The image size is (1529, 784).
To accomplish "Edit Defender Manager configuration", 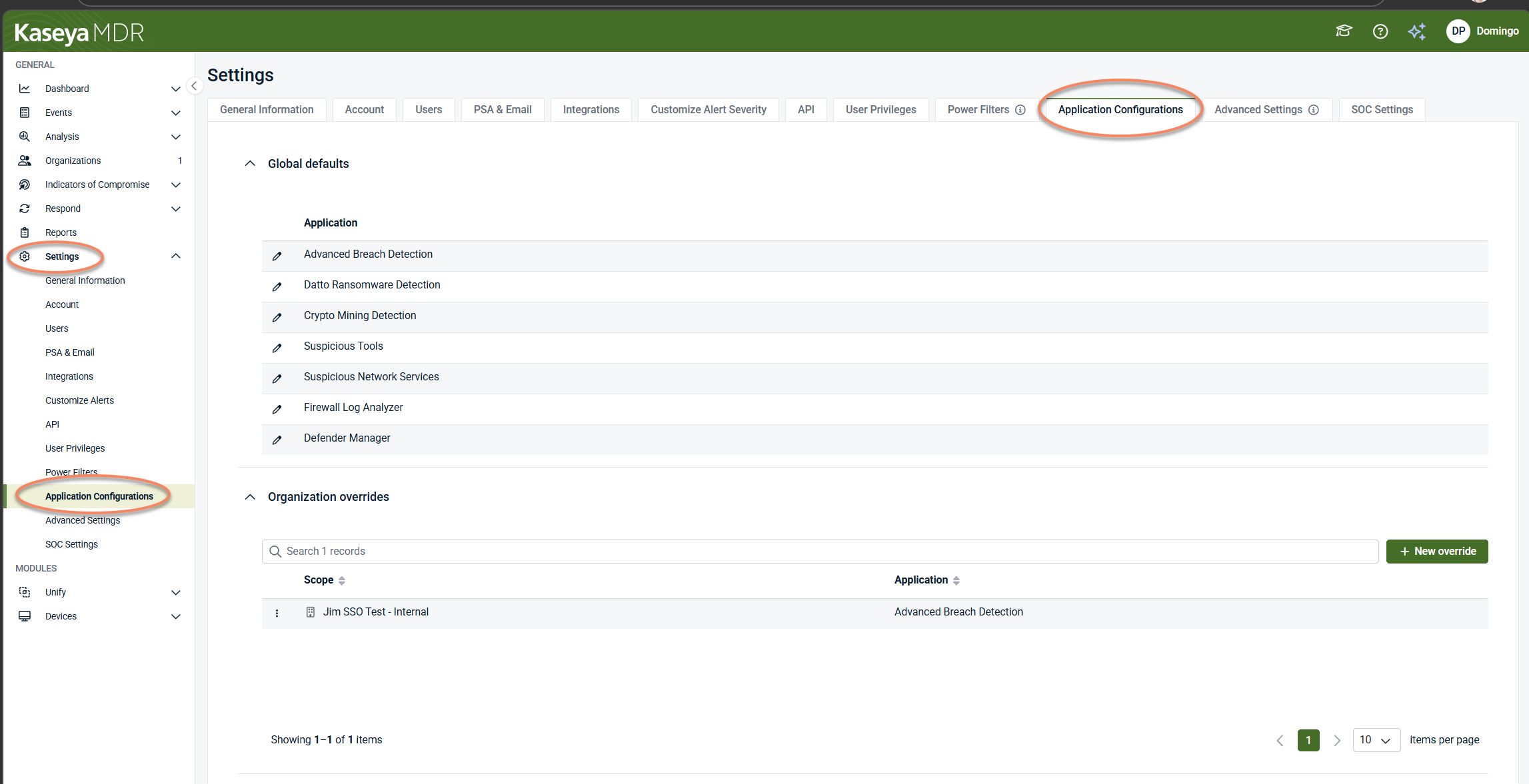I will click(x=277, y=440).
